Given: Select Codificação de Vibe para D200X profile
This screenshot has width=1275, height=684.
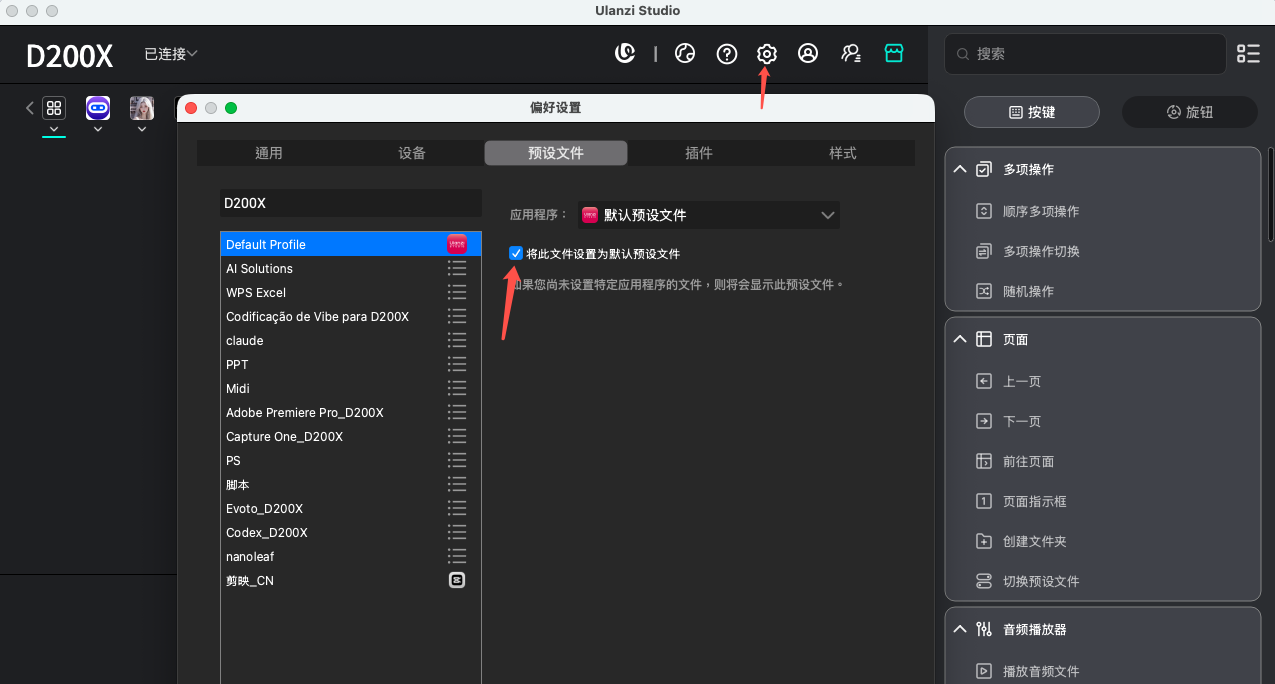Looking at the screenshot, I should [x=351, y=316].
